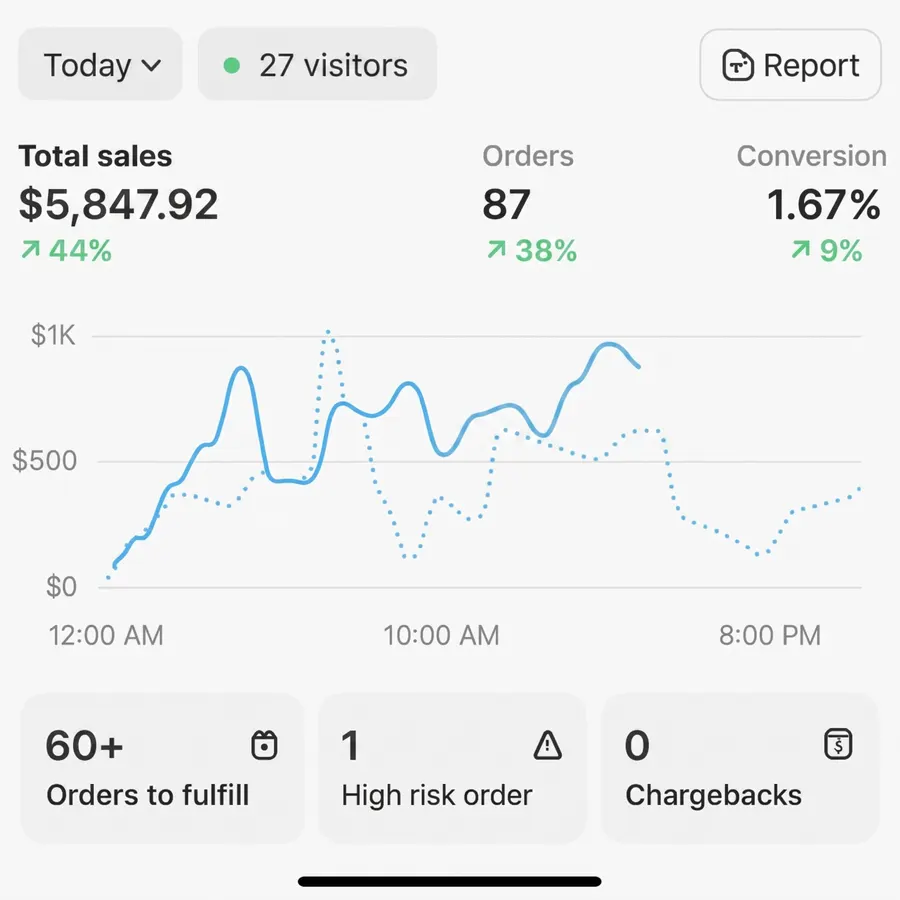
Task: Select the Total sales metric
Action: 118,203
